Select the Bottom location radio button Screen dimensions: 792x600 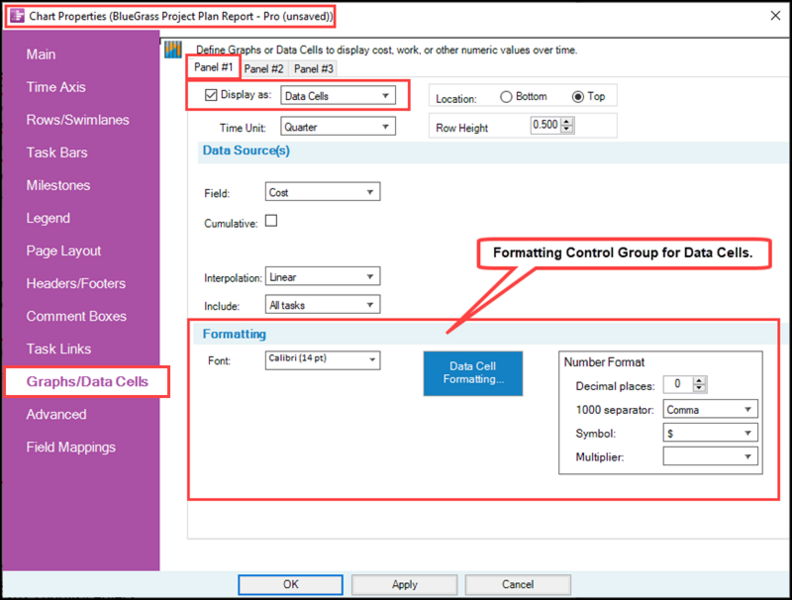click(x=506, y=97)
